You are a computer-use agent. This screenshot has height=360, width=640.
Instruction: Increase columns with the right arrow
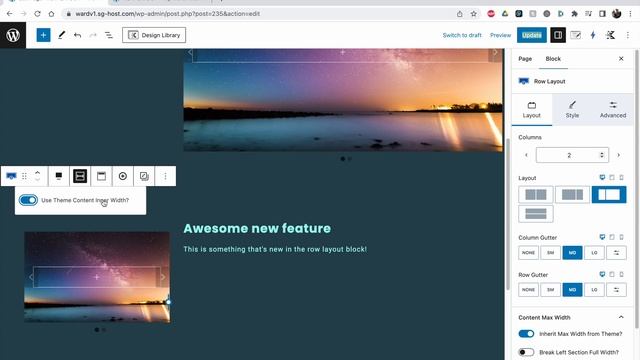(618, 155)
